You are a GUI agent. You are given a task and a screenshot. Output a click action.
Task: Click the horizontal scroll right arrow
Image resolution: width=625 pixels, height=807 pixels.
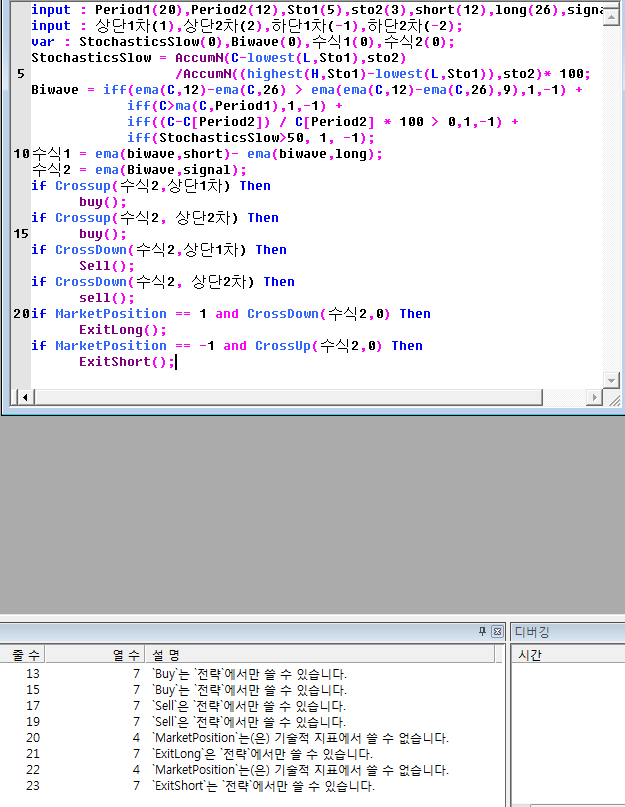[595, 397]
